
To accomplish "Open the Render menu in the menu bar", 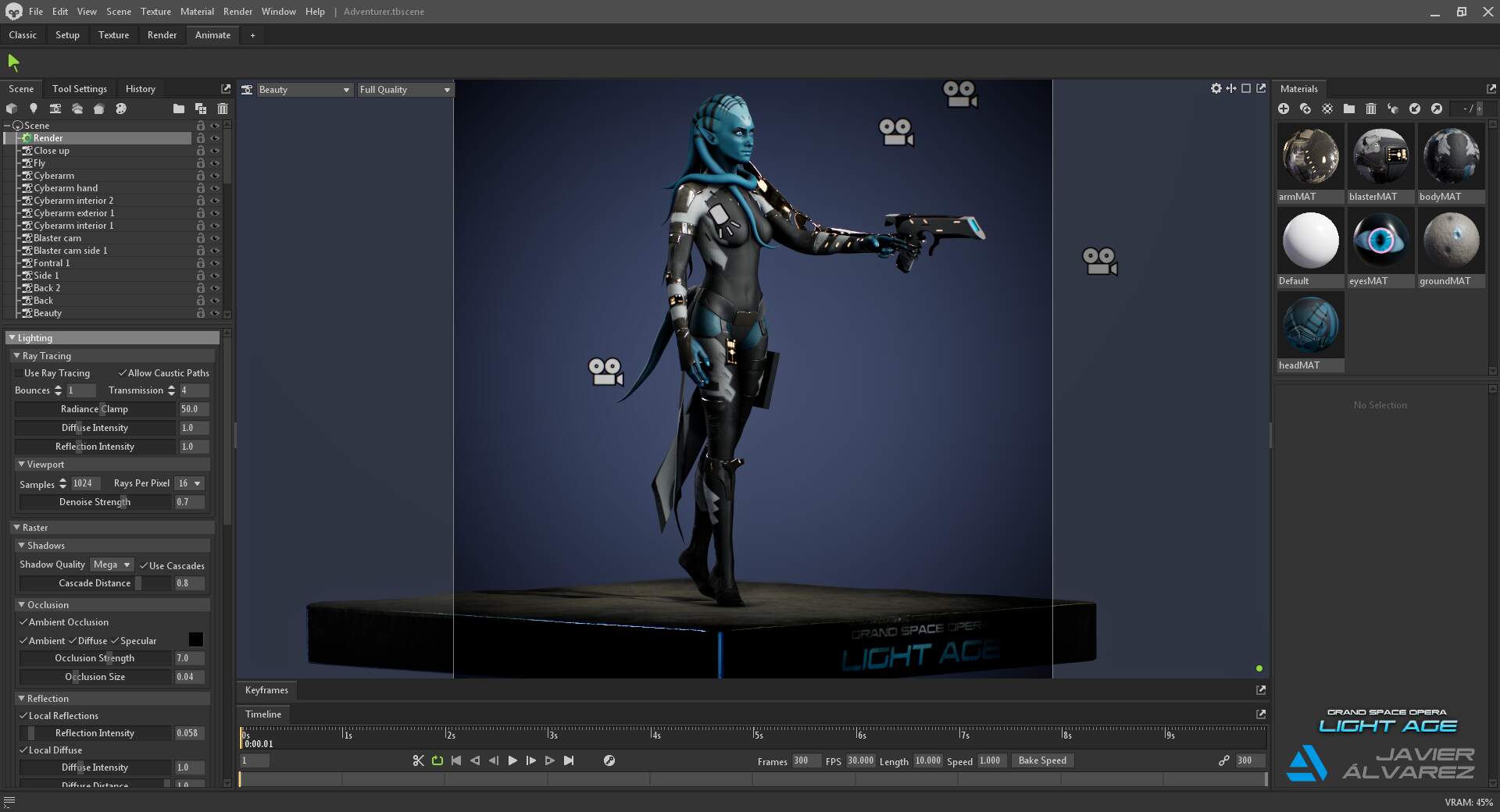I will (x=237, y=12).
